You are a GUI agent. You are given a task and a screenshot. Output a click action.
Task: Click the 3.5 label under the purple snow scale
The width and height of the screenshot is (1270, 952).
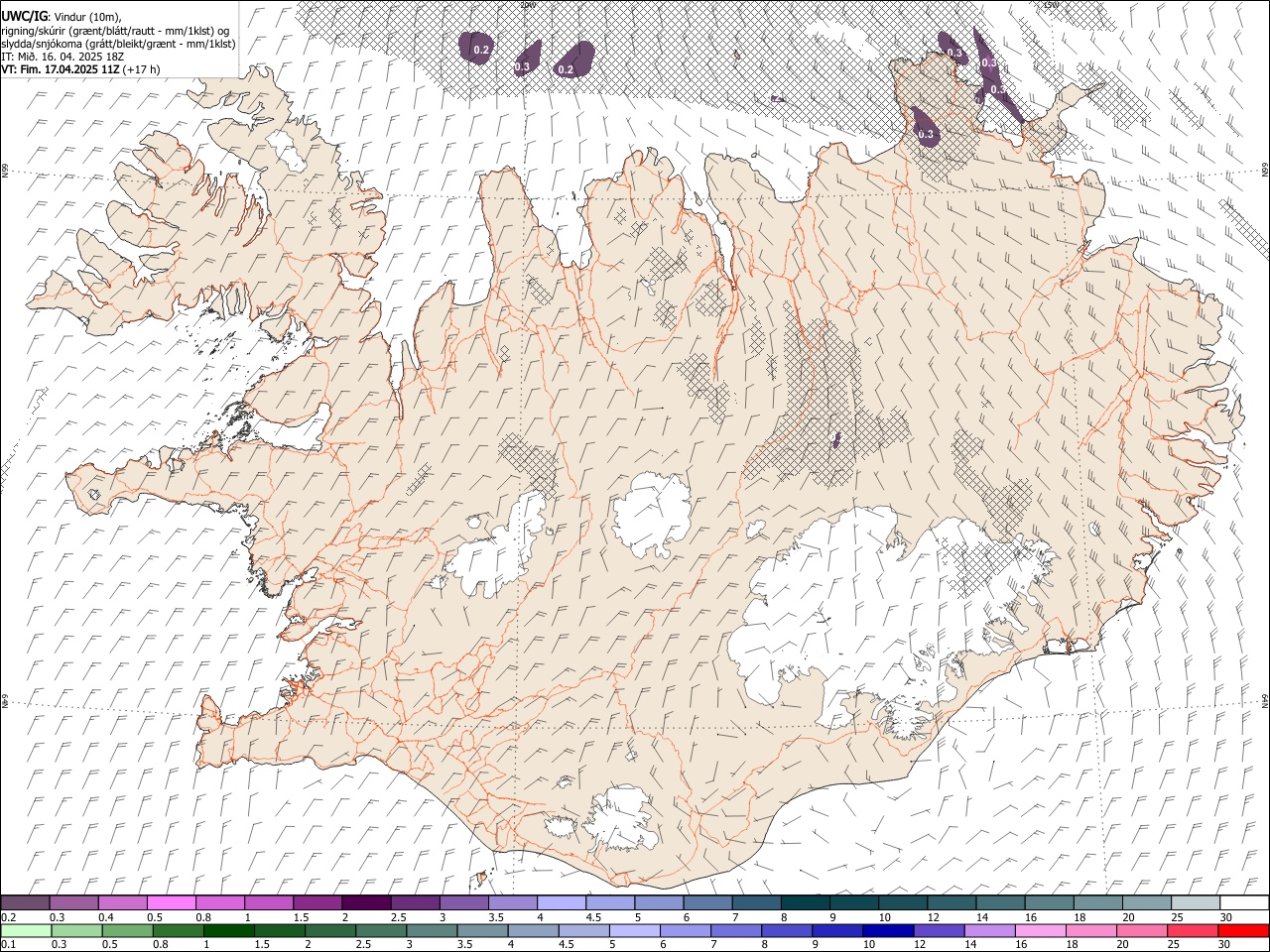pos(497,917)
